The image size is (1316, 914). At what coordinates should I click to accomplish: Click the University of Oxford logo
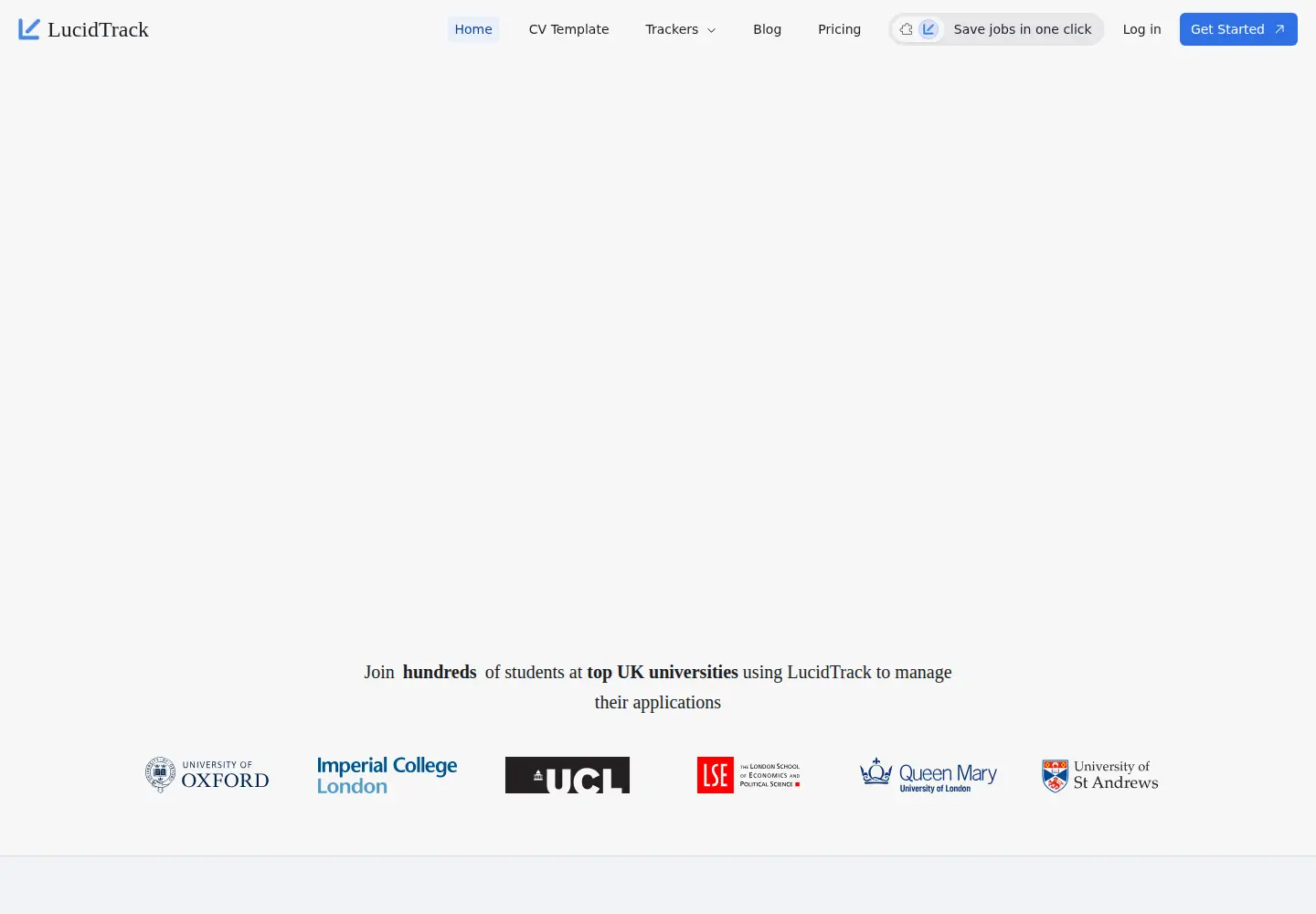[207, 774]
